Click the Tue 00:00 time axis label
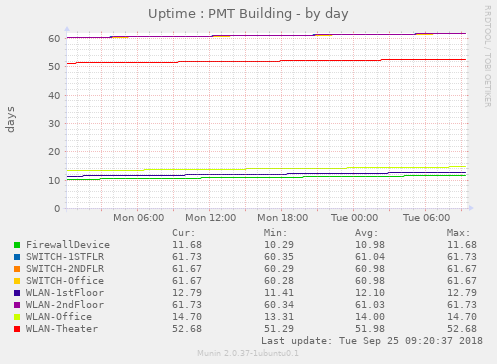 click(x=354, y=218)
